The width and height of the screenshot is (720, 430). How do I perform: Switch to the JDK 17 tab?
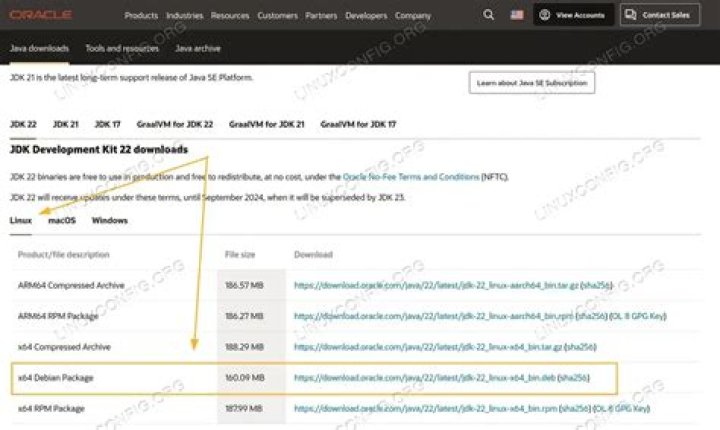[107, 124]
